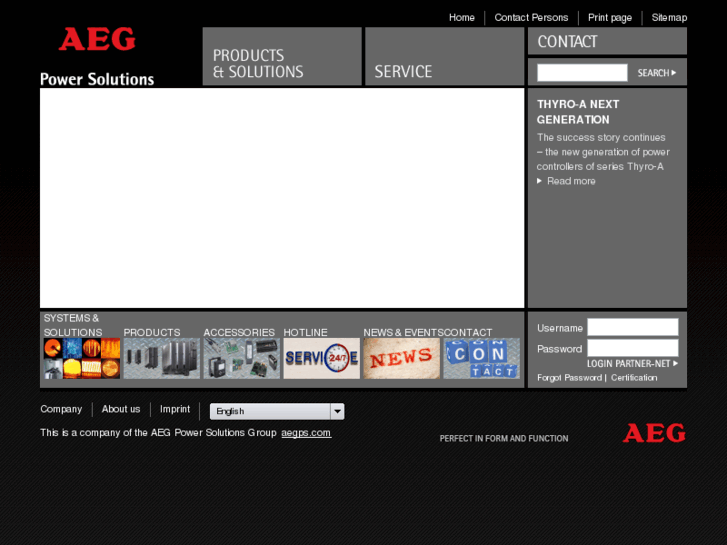
Task: Open Forgot Password link
Action: pos(569,378)
